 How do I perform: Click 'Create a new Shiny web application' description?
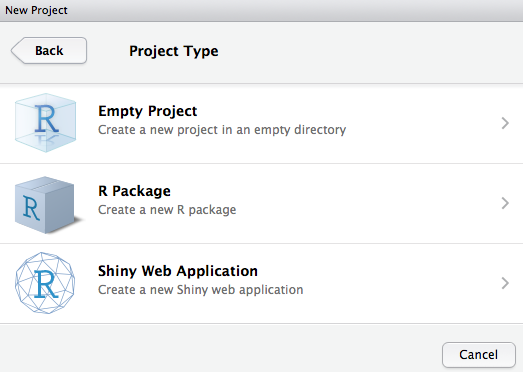[200, 290]
